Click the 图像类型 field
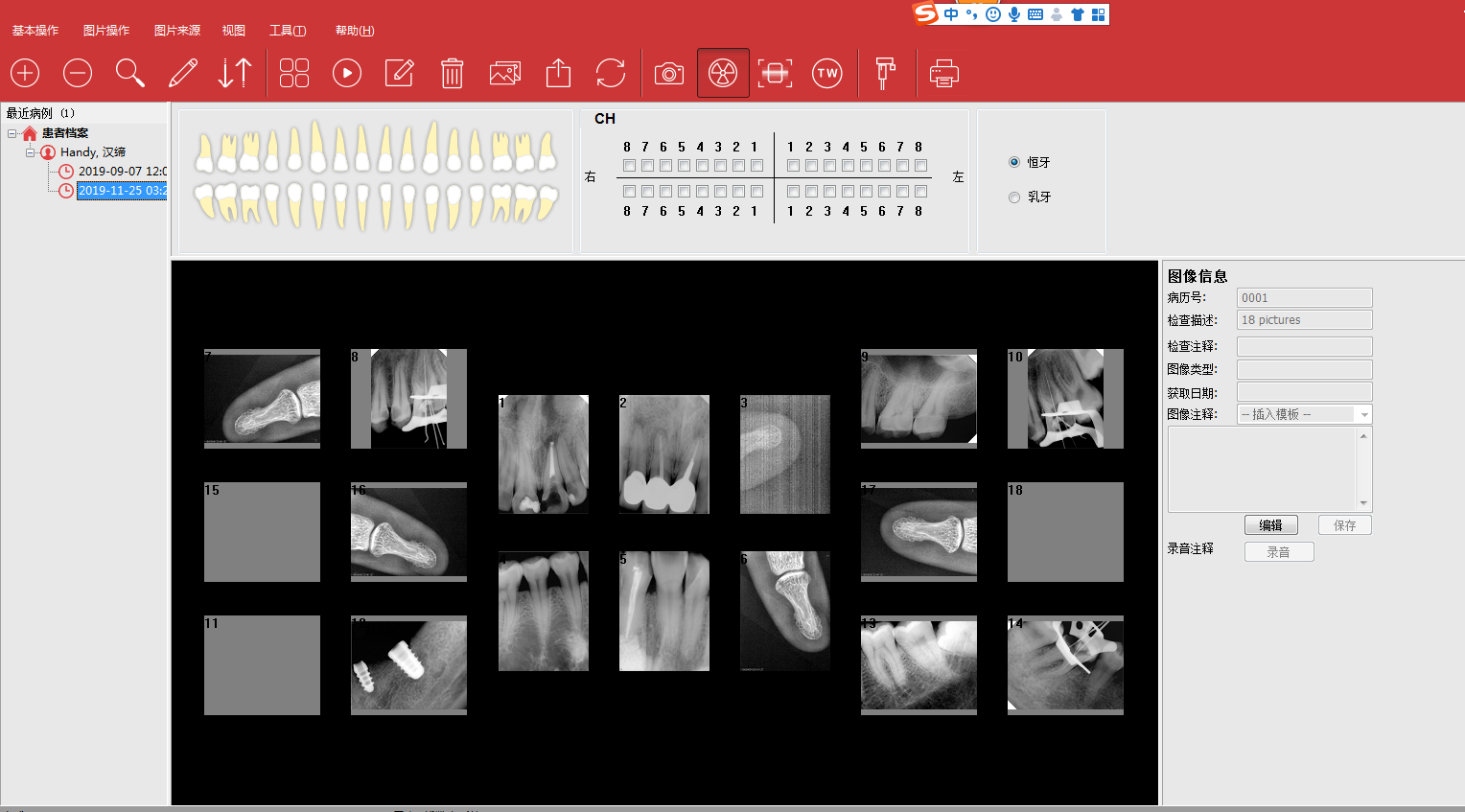 (1305, 369)
